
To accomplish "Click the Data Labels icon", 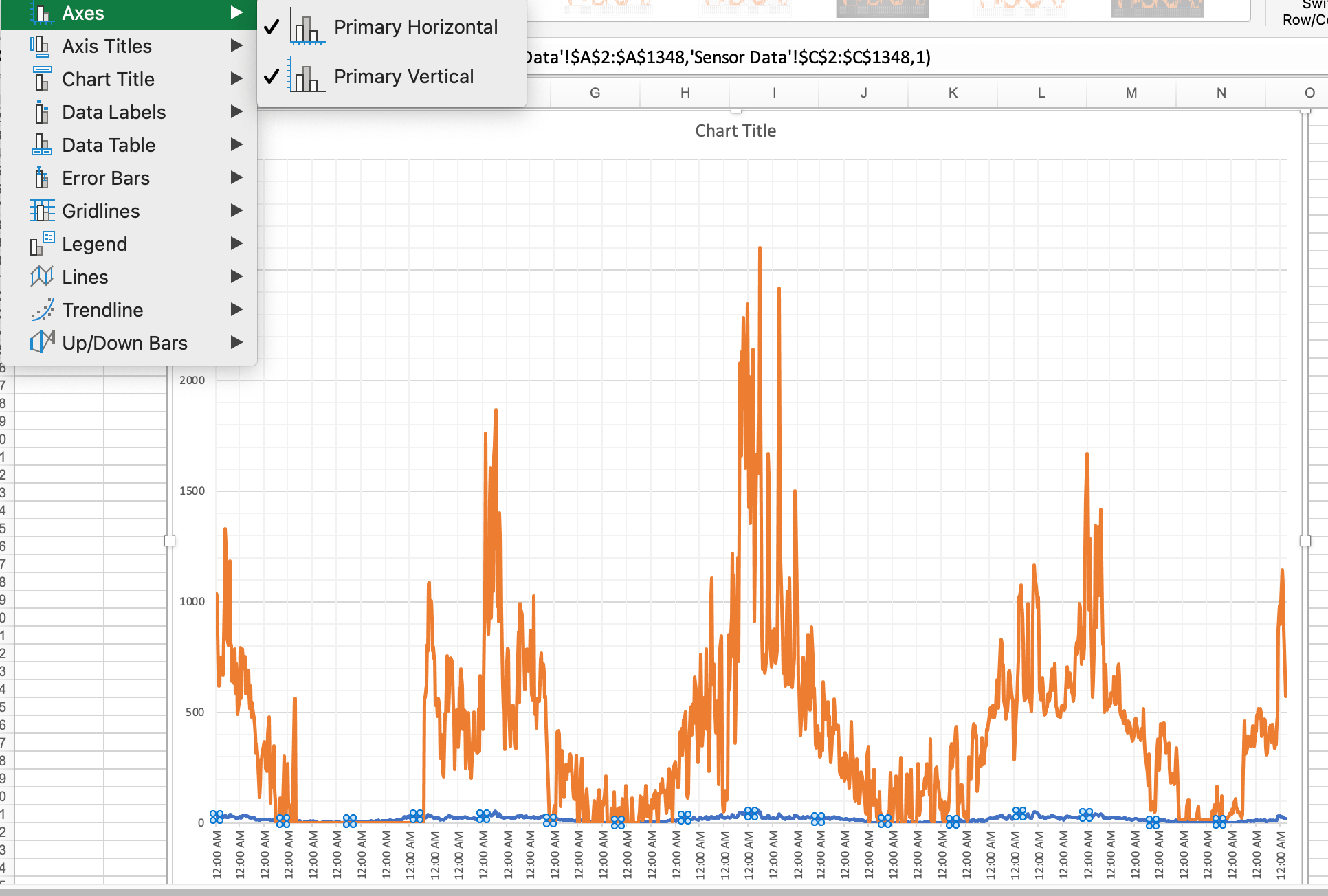I will point(41,112).
